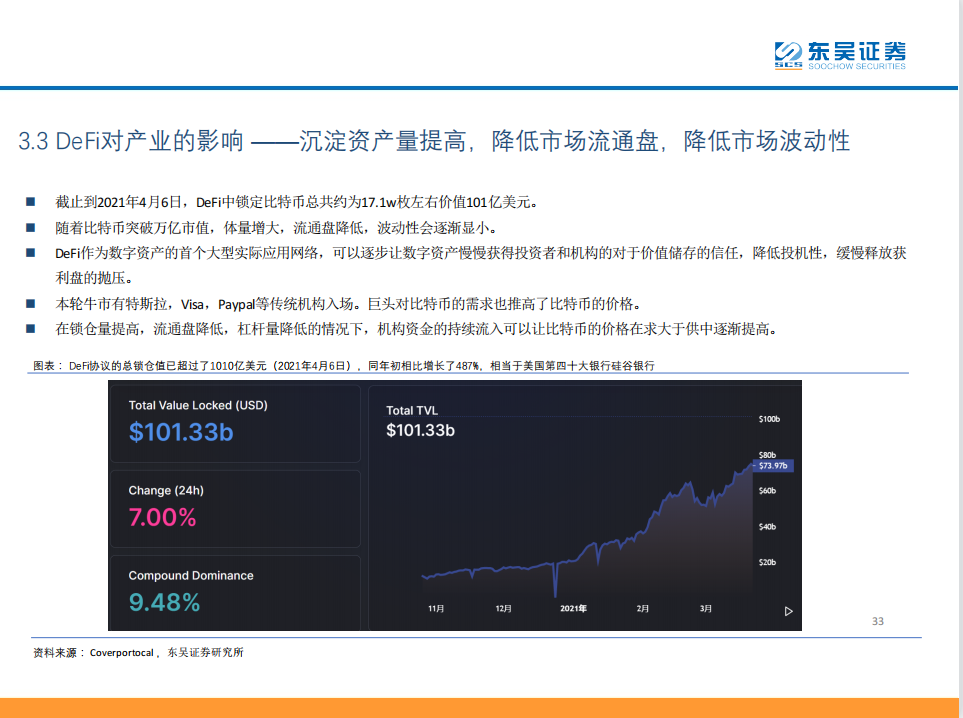Click the Soochow Securities logo icon
This screenshot has height=718, width=963.
[x=790, y=53]
